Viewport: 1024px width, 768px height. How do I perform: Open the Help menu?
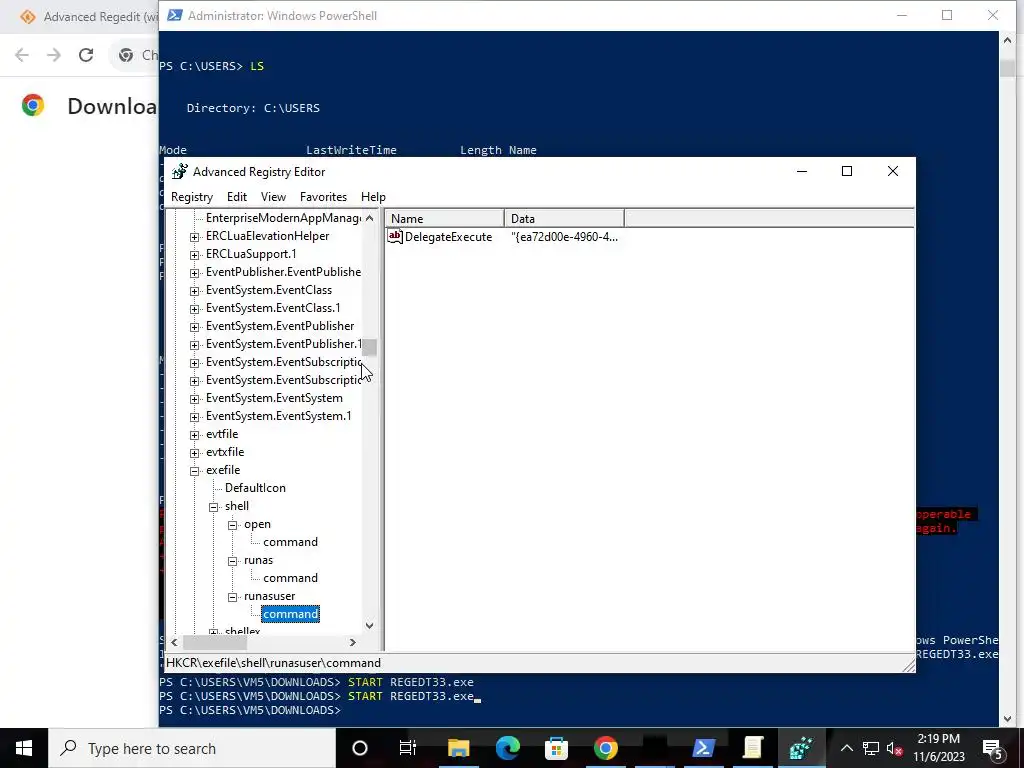[373, 197]
